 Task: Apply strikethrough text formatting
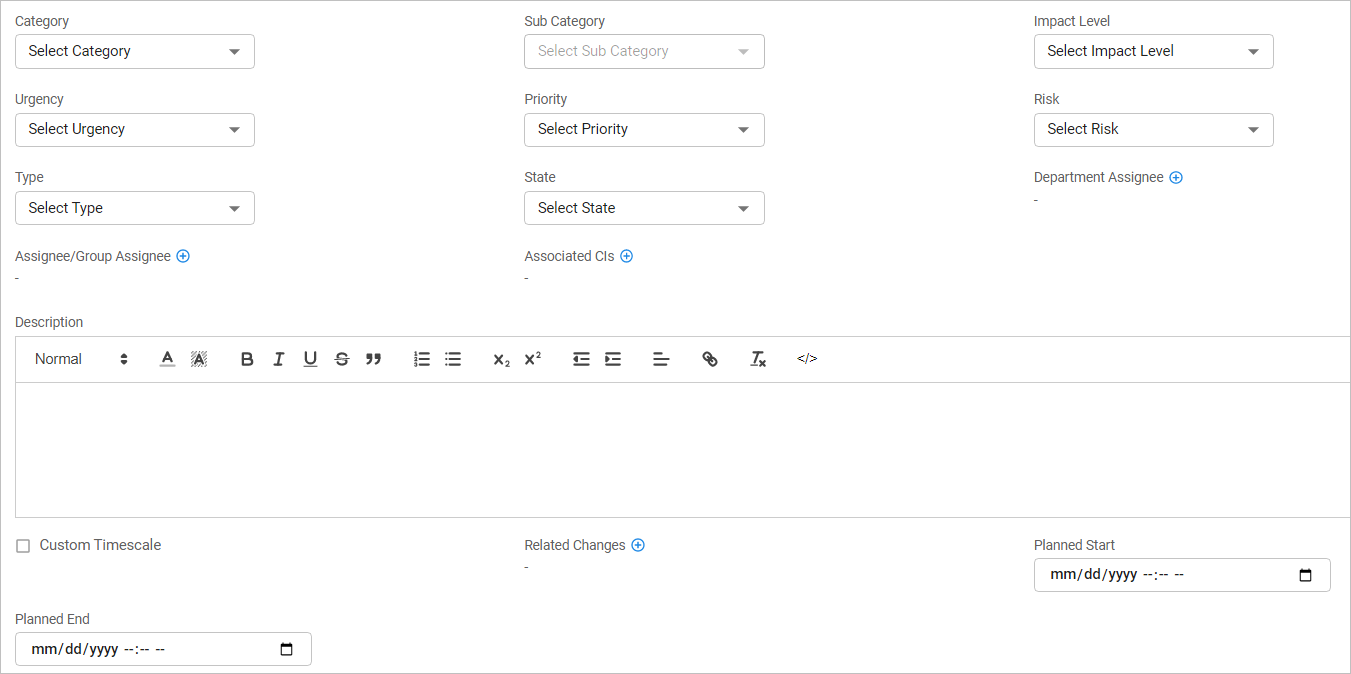[342, 359]
